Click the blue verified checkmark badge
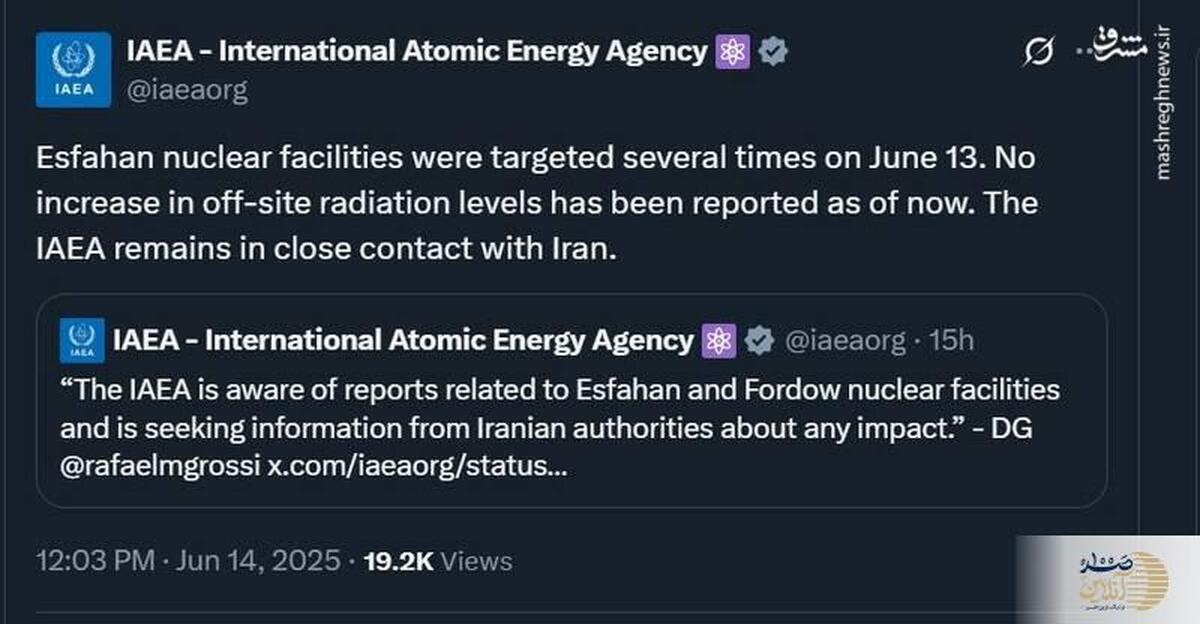The height and width of the screenshot is (624, 1200). pyautogui.click(x=771, y=52)
